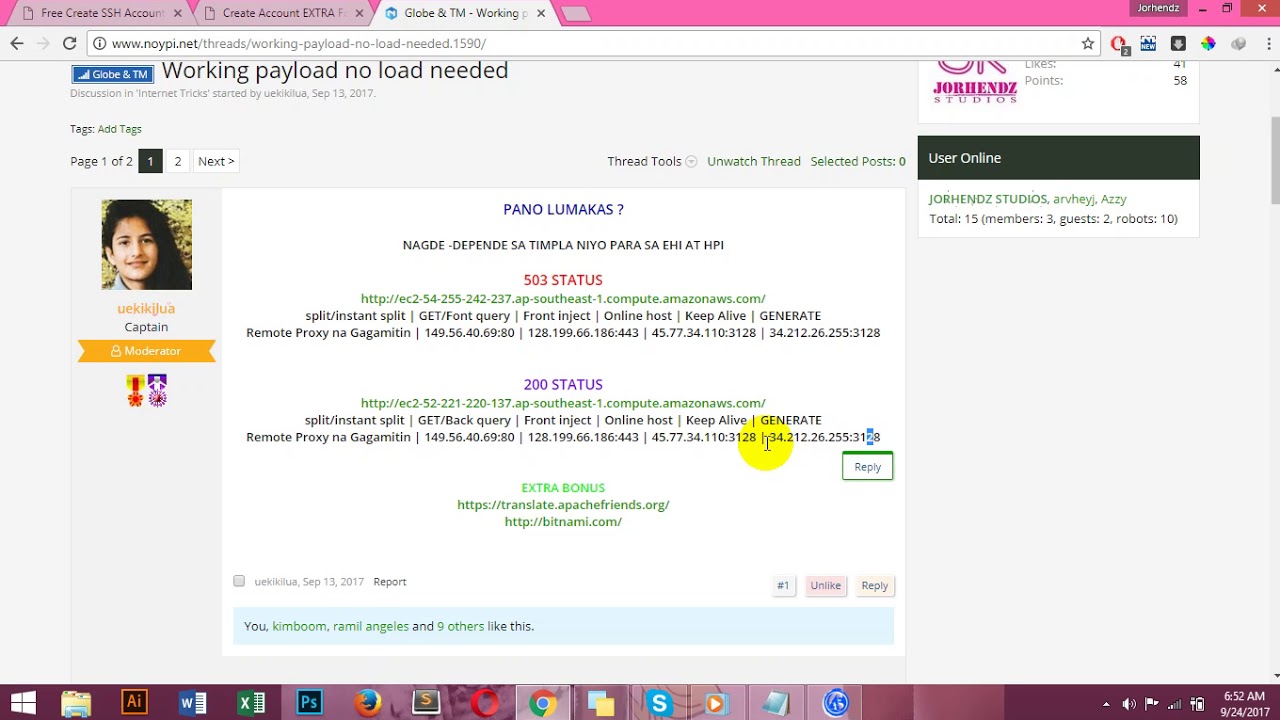This screenshot has width=1280, height=720.
Task: Open Microsoft Word from taskbar
Action: (193, 703)
